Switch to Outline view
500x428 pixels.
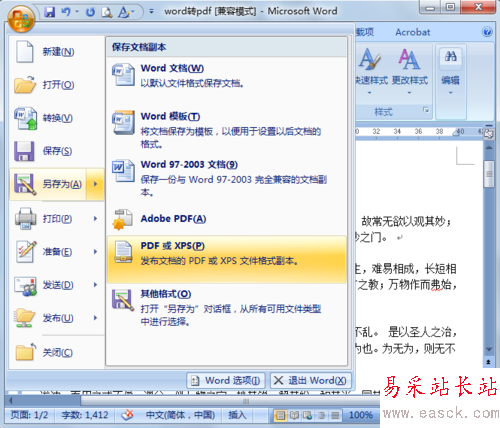coord(321,415)
